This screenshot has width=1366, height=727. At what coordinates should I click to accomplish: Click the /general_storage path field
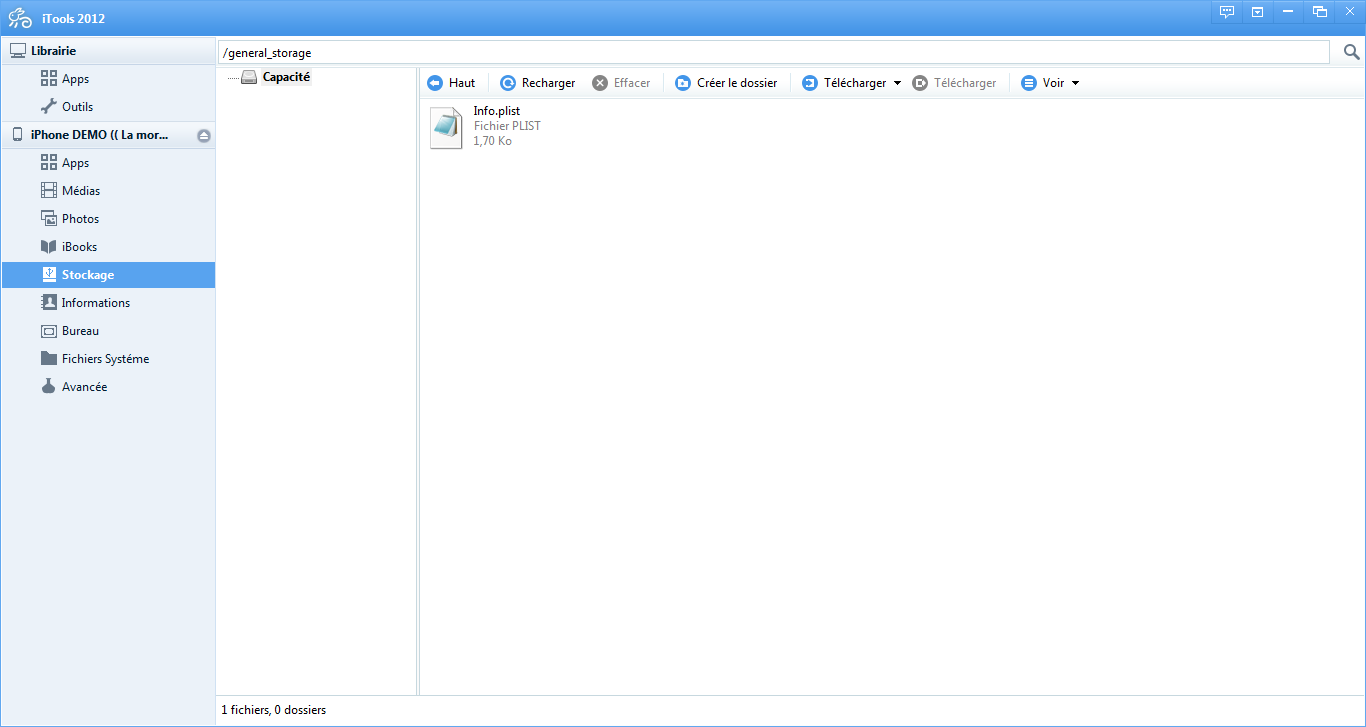pyautogui.click(x=774, y=52)
